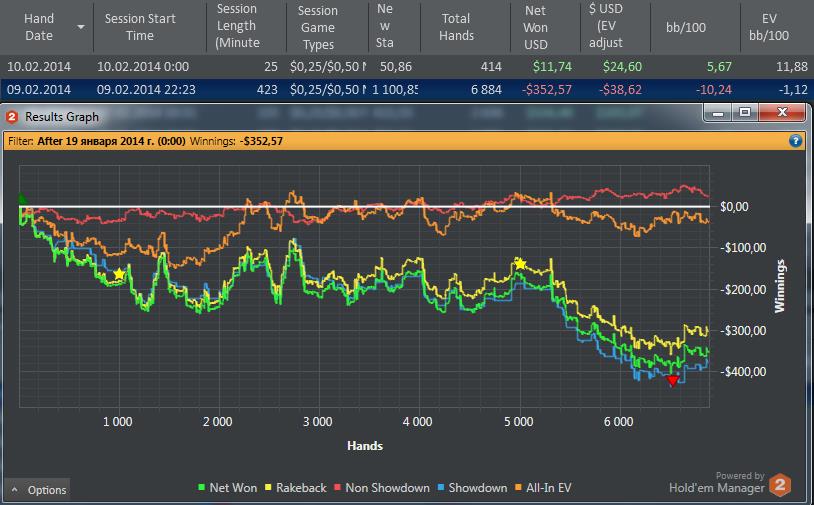
Task: Click the Showdown blue legend swatch
Action: (x=441, y=488)
